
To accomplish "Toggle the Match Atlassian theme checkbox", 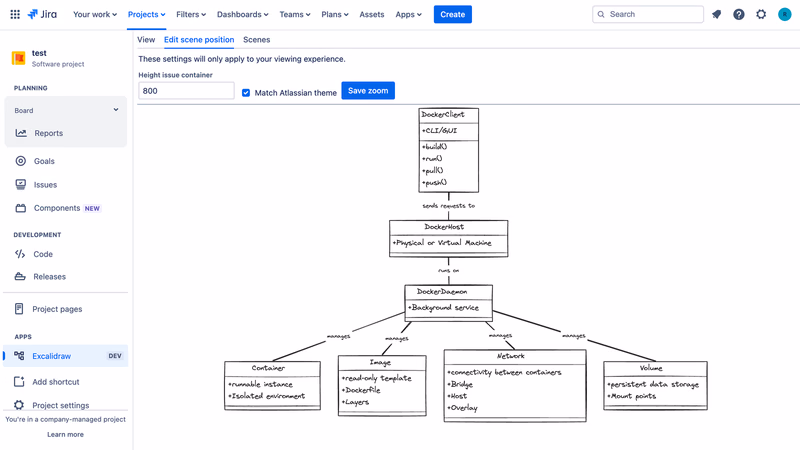I will point(246,93).
